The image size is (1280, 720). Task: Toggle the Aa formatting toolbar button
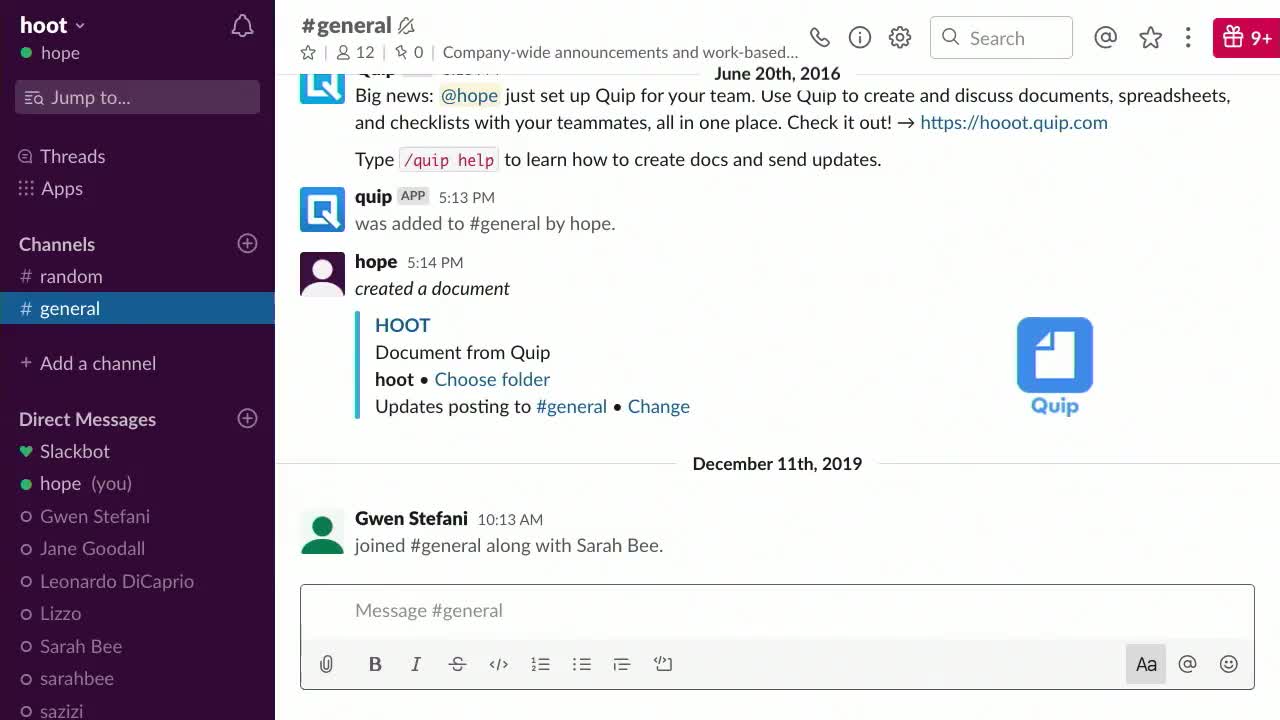tap(1146, 664)
